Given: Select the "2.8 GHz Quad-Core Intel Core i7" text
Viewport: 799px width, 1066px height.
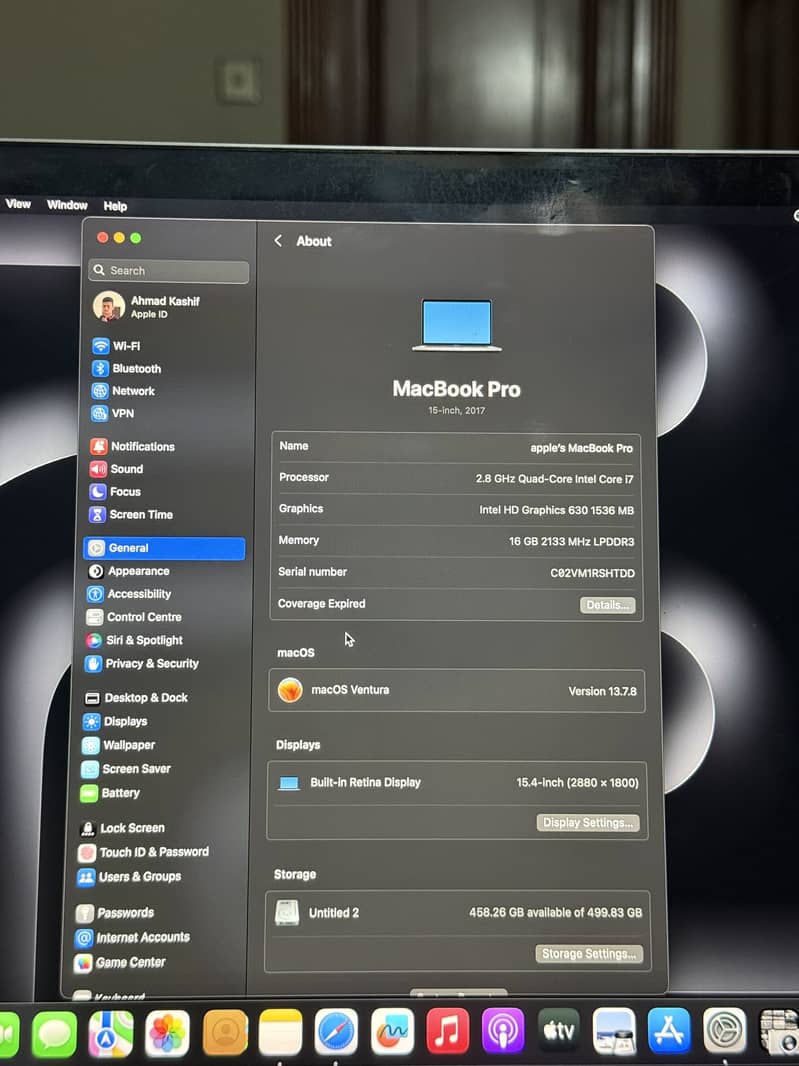Looking at the screenshot, I should click(554, 479).
